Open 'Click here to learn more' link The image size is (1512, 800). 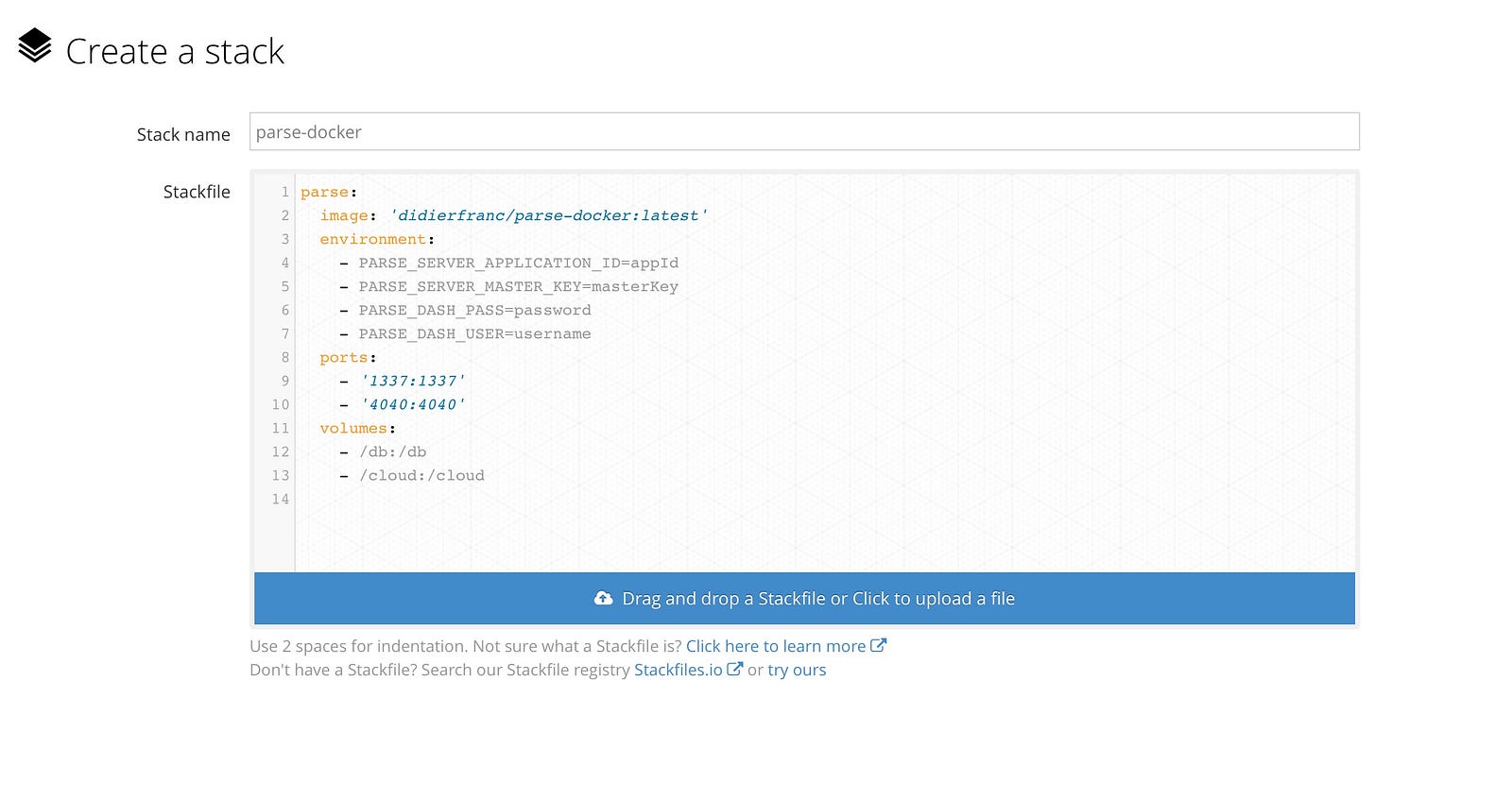pos(776,646)
